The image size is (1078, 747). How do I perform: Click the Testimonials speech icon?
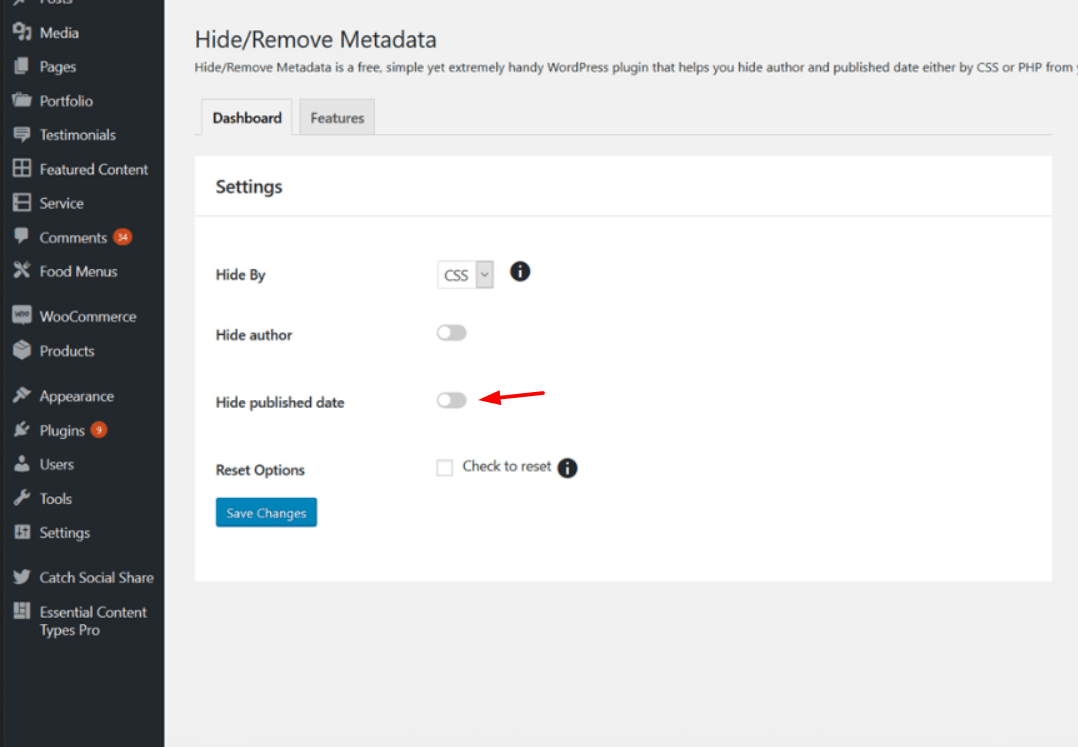click(22, 134)
